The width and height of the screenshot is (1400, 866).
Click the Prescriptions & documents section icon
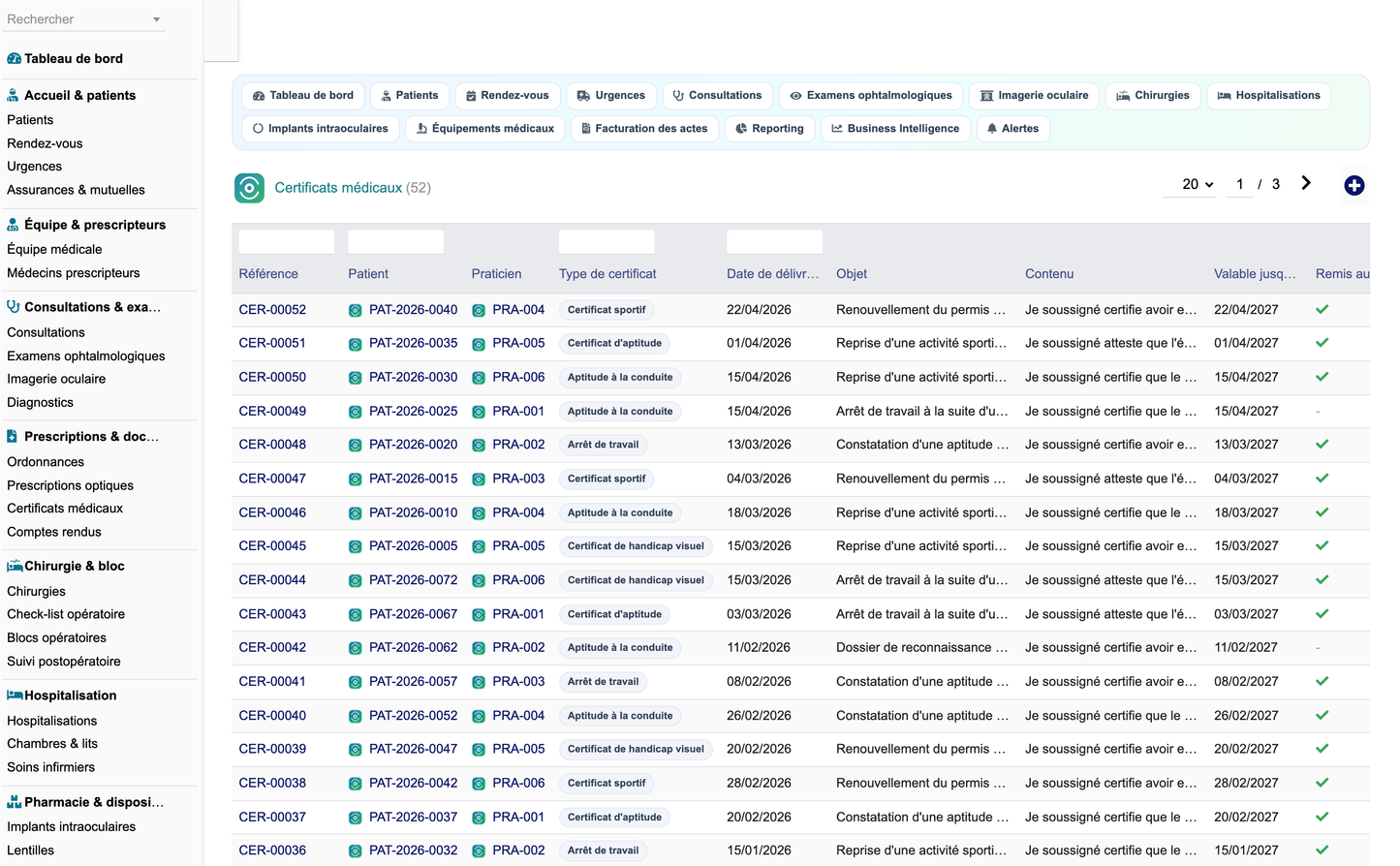coord(12,437)
